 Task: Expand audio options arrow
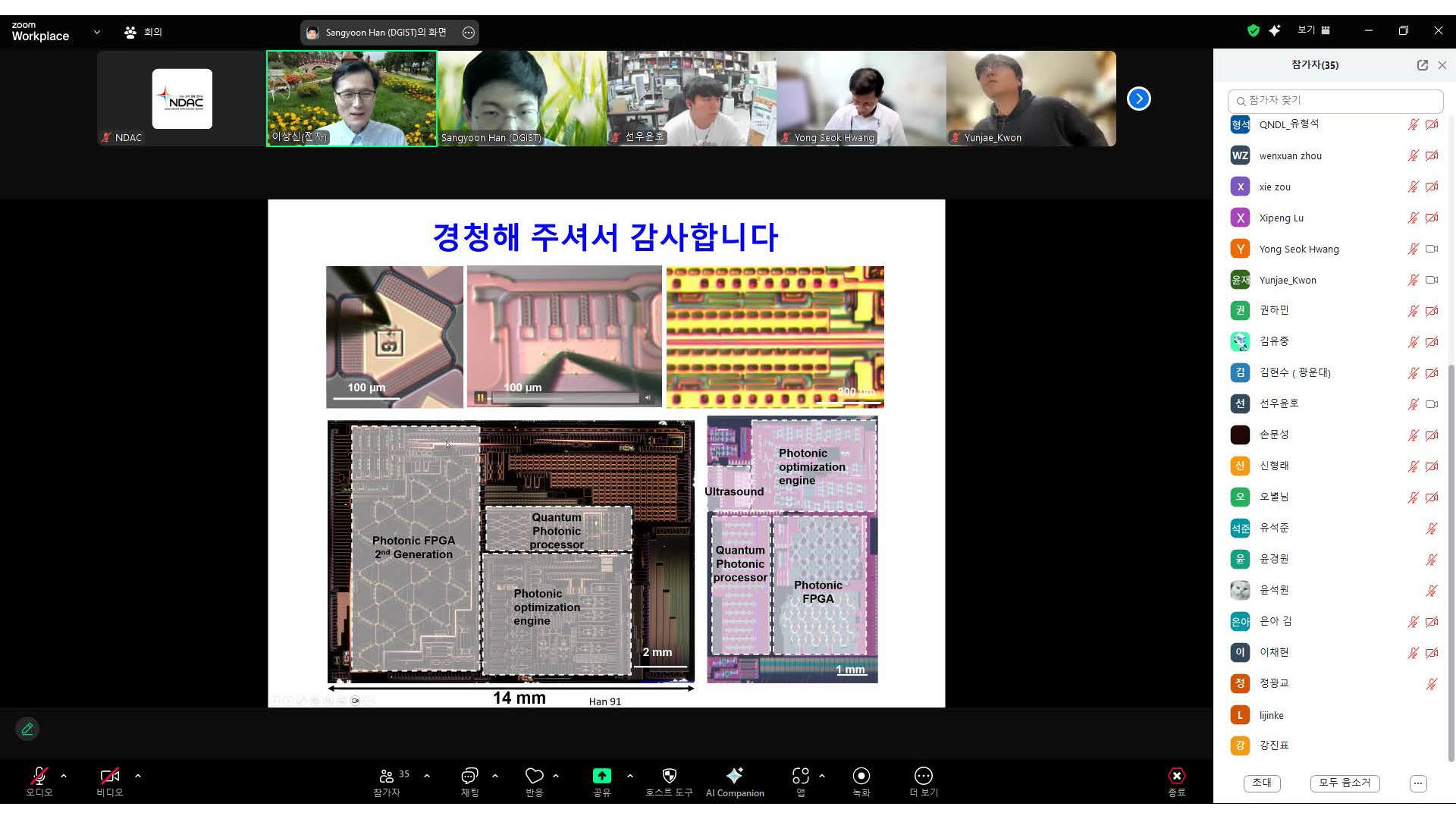coord(64,775)
